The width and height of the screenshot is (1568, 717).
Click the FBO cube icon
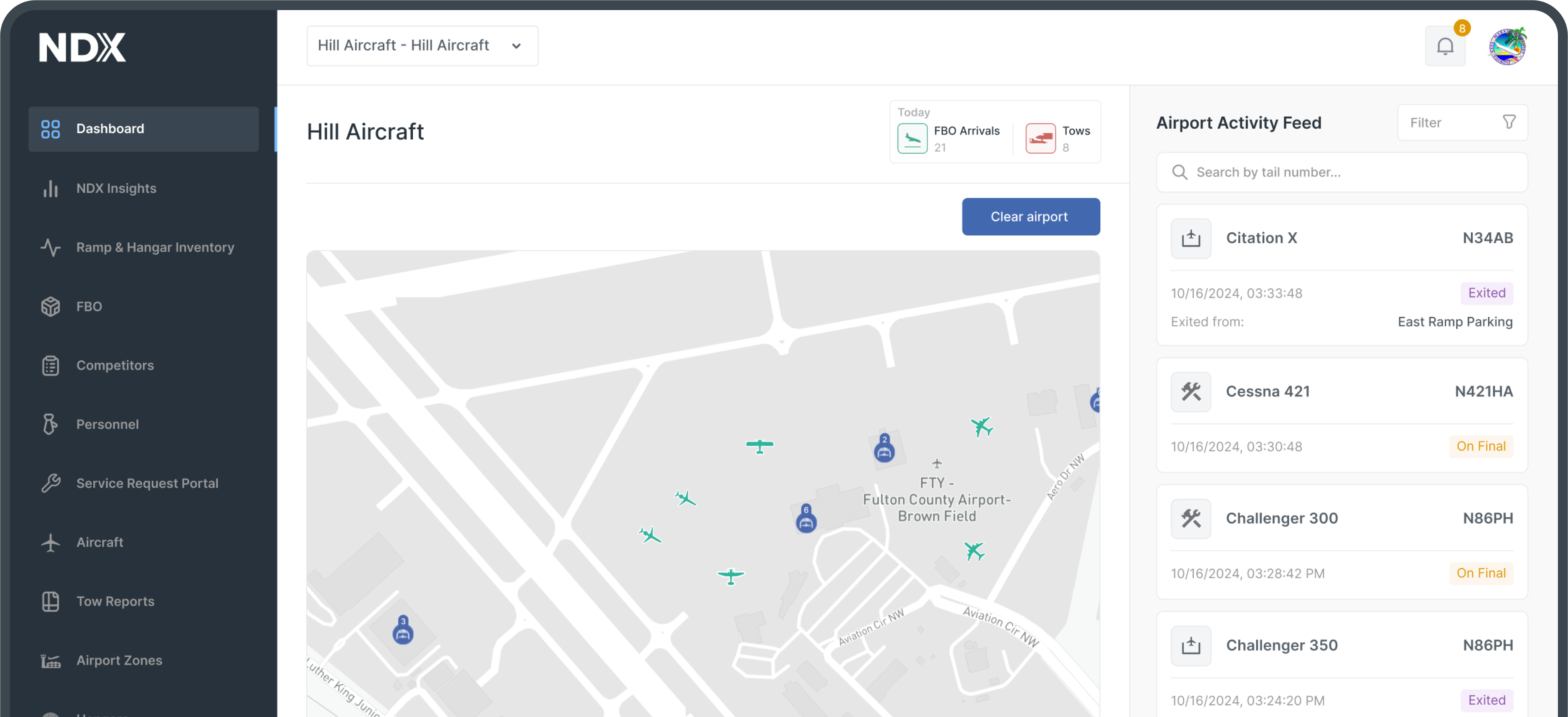pyautogui.click(x=50, y=306)
